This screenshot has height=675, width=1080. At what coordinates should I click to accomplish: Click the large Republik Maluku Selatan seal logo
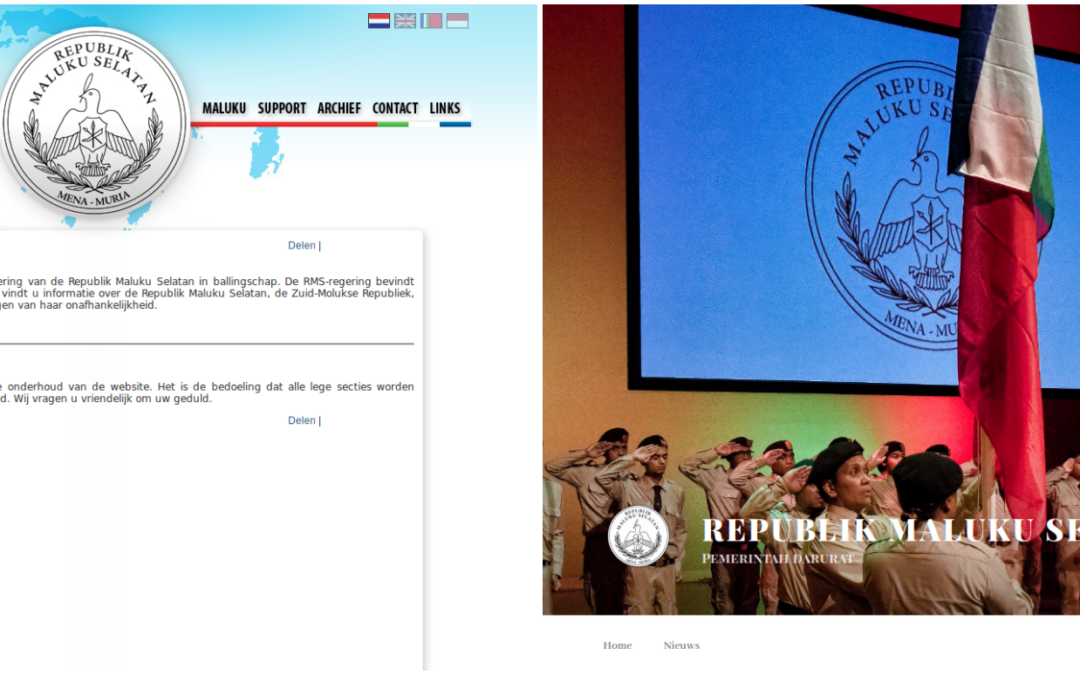[94, 121]
